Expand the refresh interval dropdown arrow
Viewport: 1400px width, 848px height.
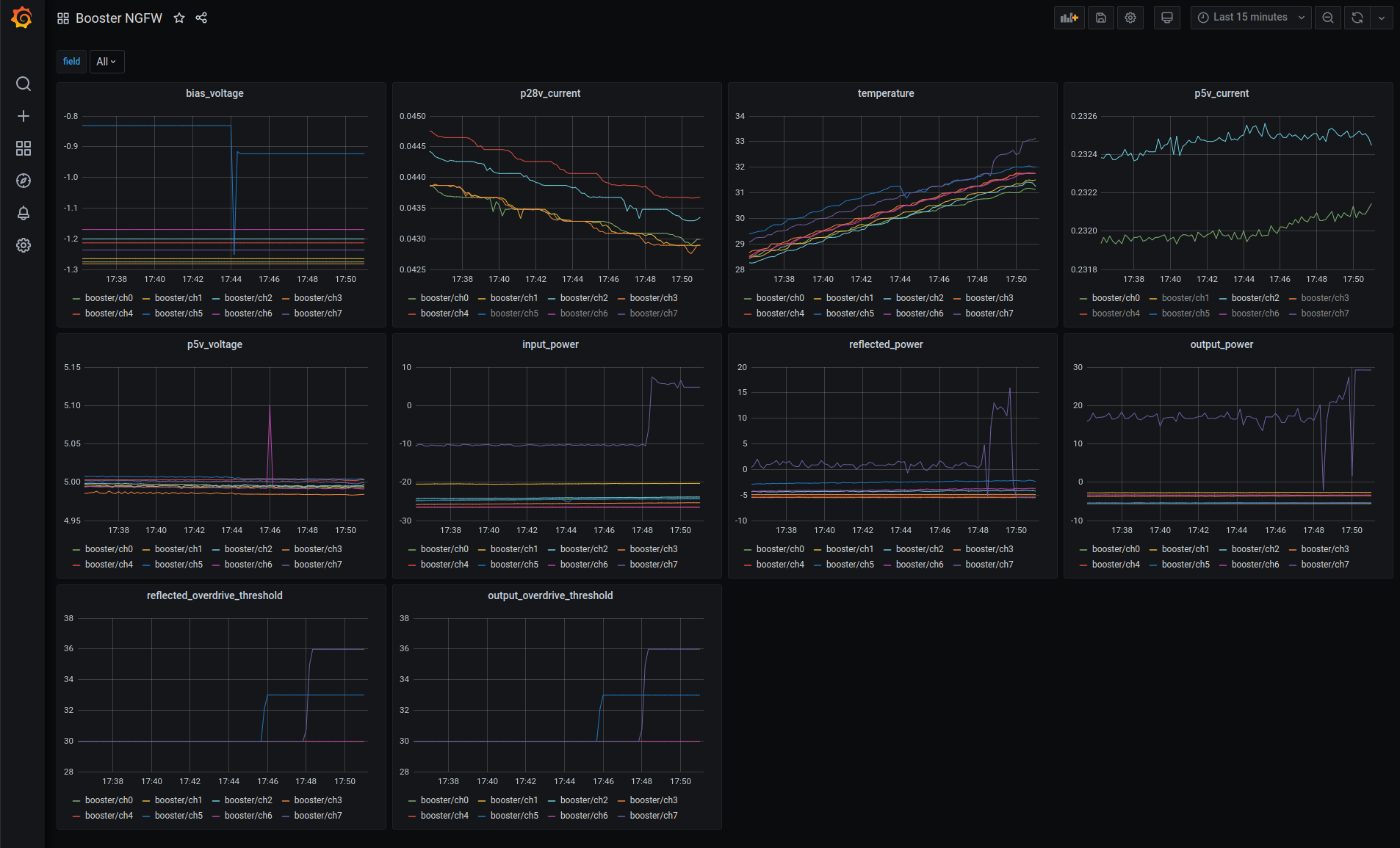(1382, 18)
